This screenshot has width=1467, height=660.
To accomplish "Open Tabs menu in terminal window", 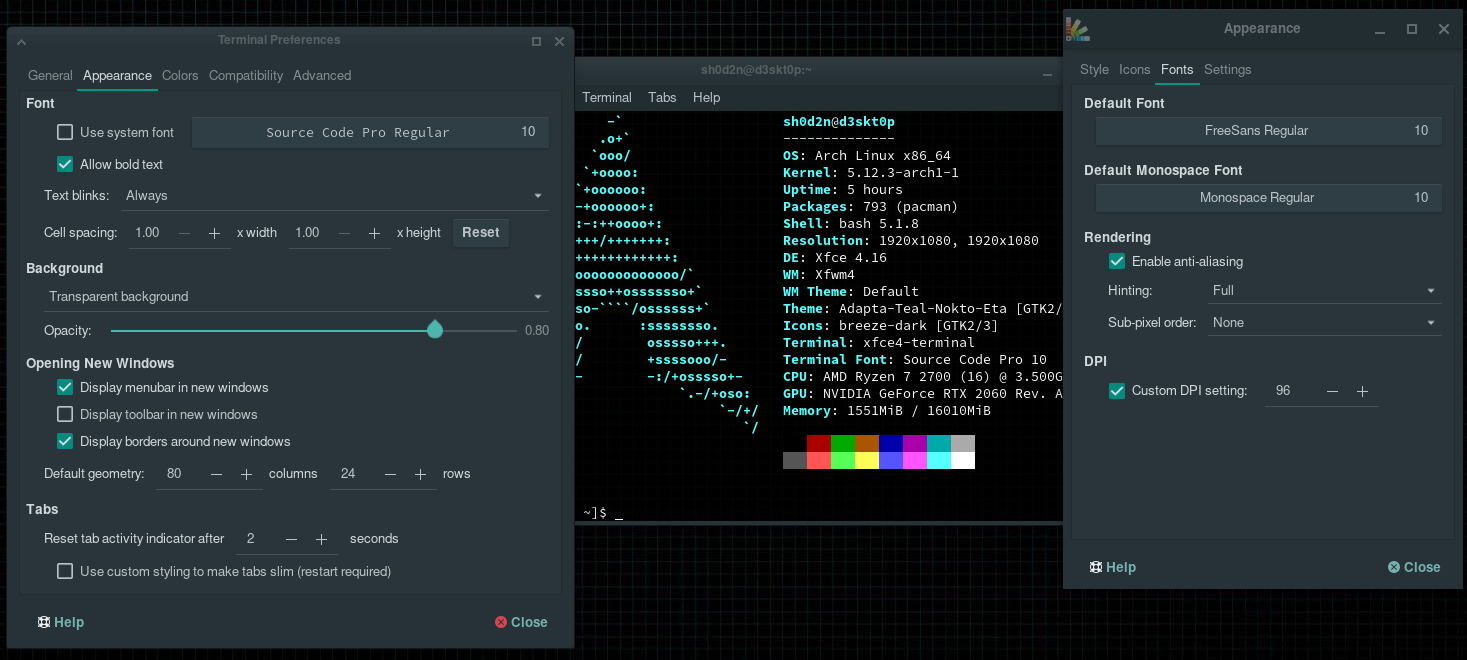I will click(x=662, y=98).
